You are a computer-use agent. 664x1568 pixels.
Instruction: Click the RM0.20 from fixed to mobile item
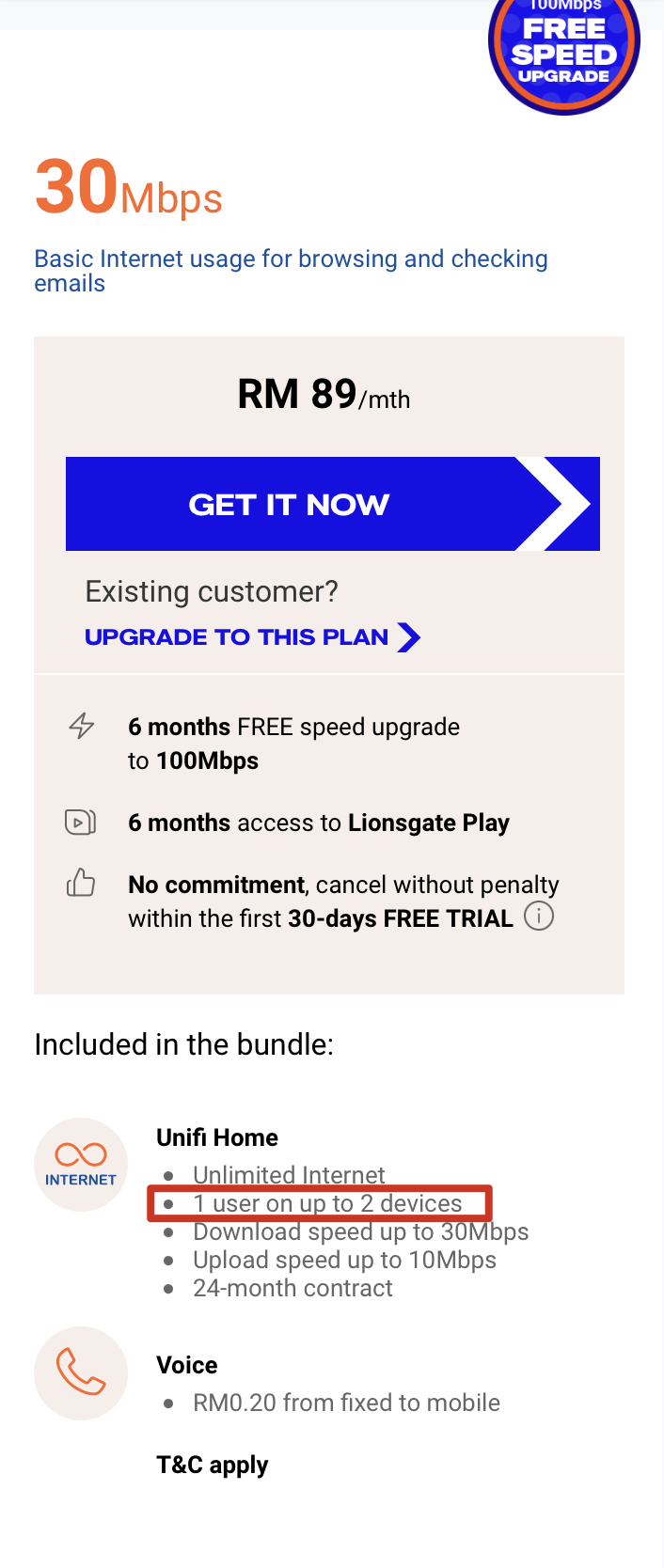pos(346,1403)
